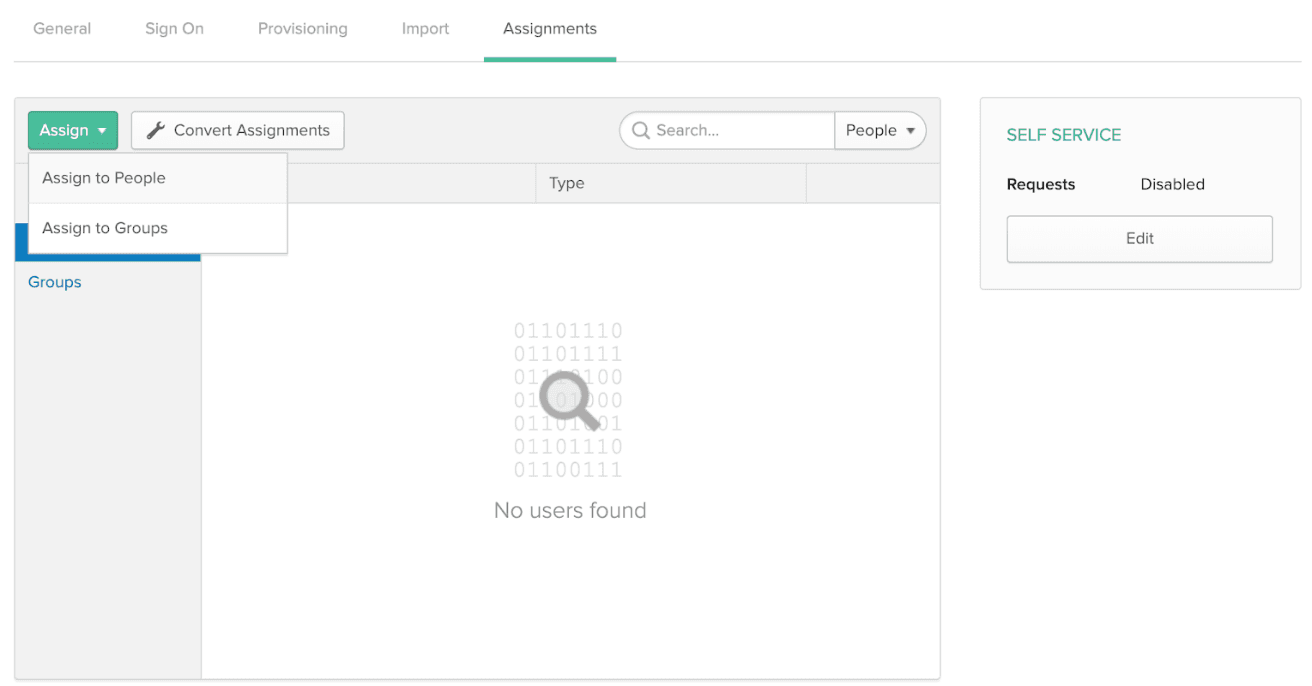
Task: Open the Import tab
Action: tap(425, 28)
